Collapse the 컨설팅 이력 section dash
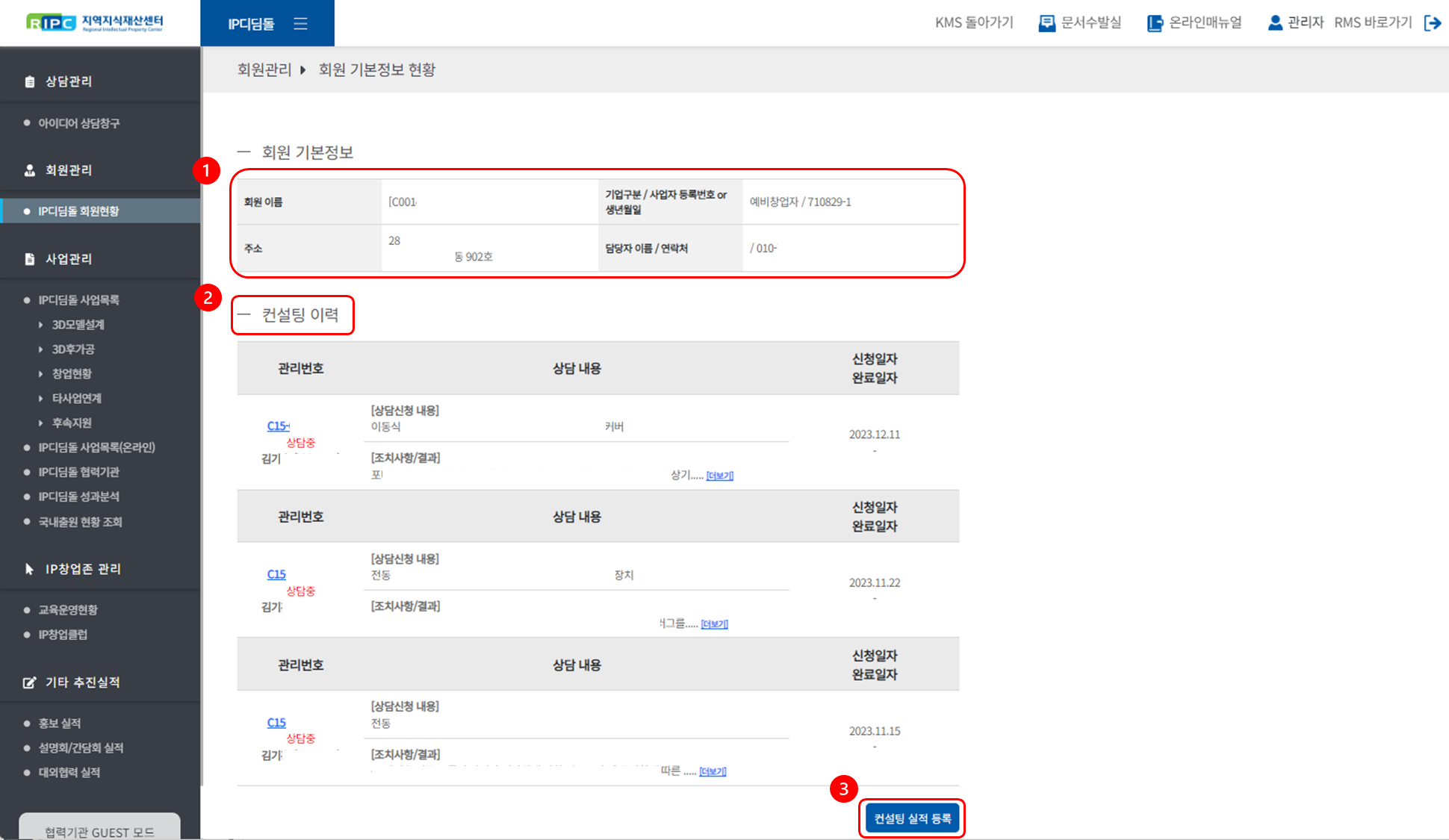 (243, 314)
